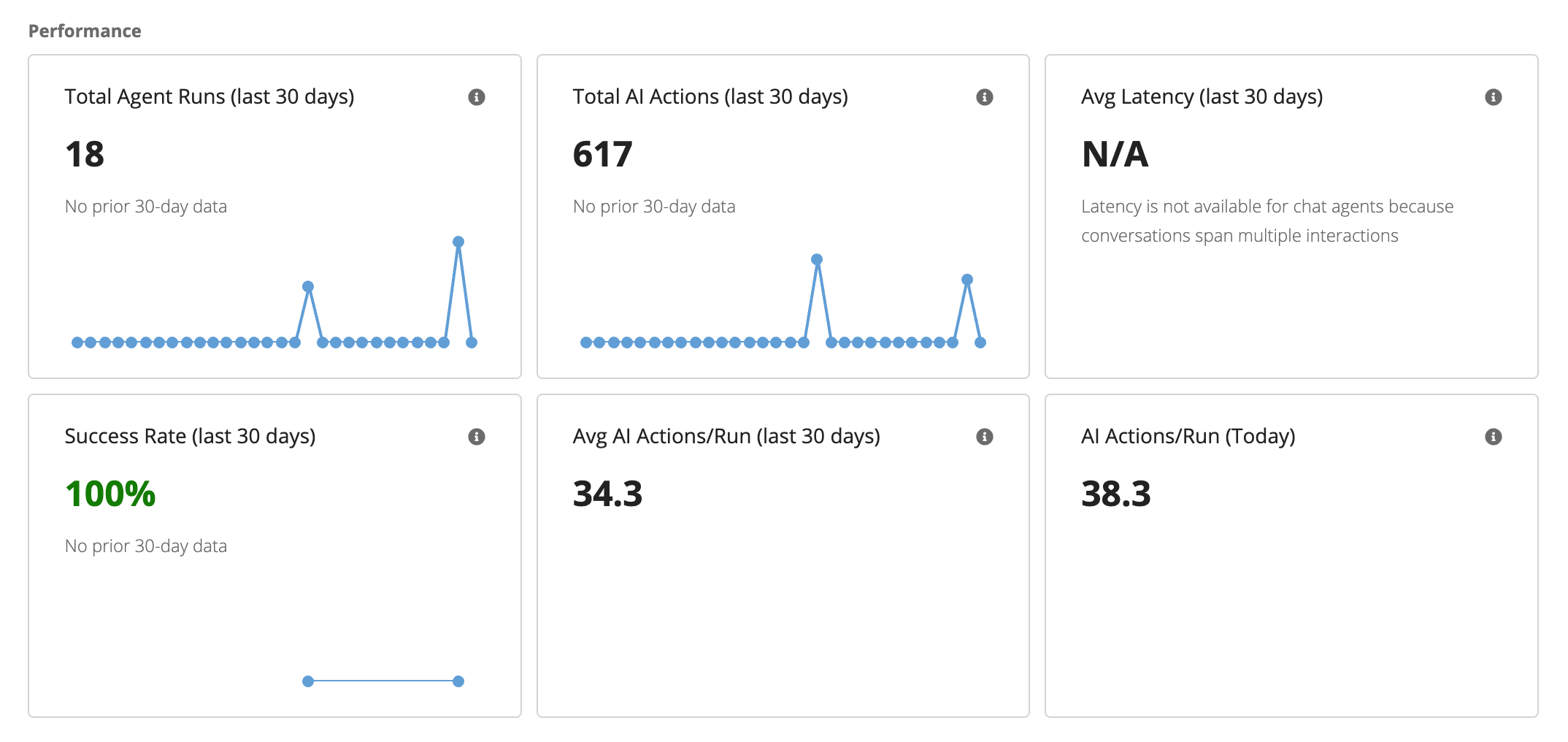Show info for Avg Latency card
Image resolution: width=1568 pixels, height=742 pixels.
tap(1494, 97)
